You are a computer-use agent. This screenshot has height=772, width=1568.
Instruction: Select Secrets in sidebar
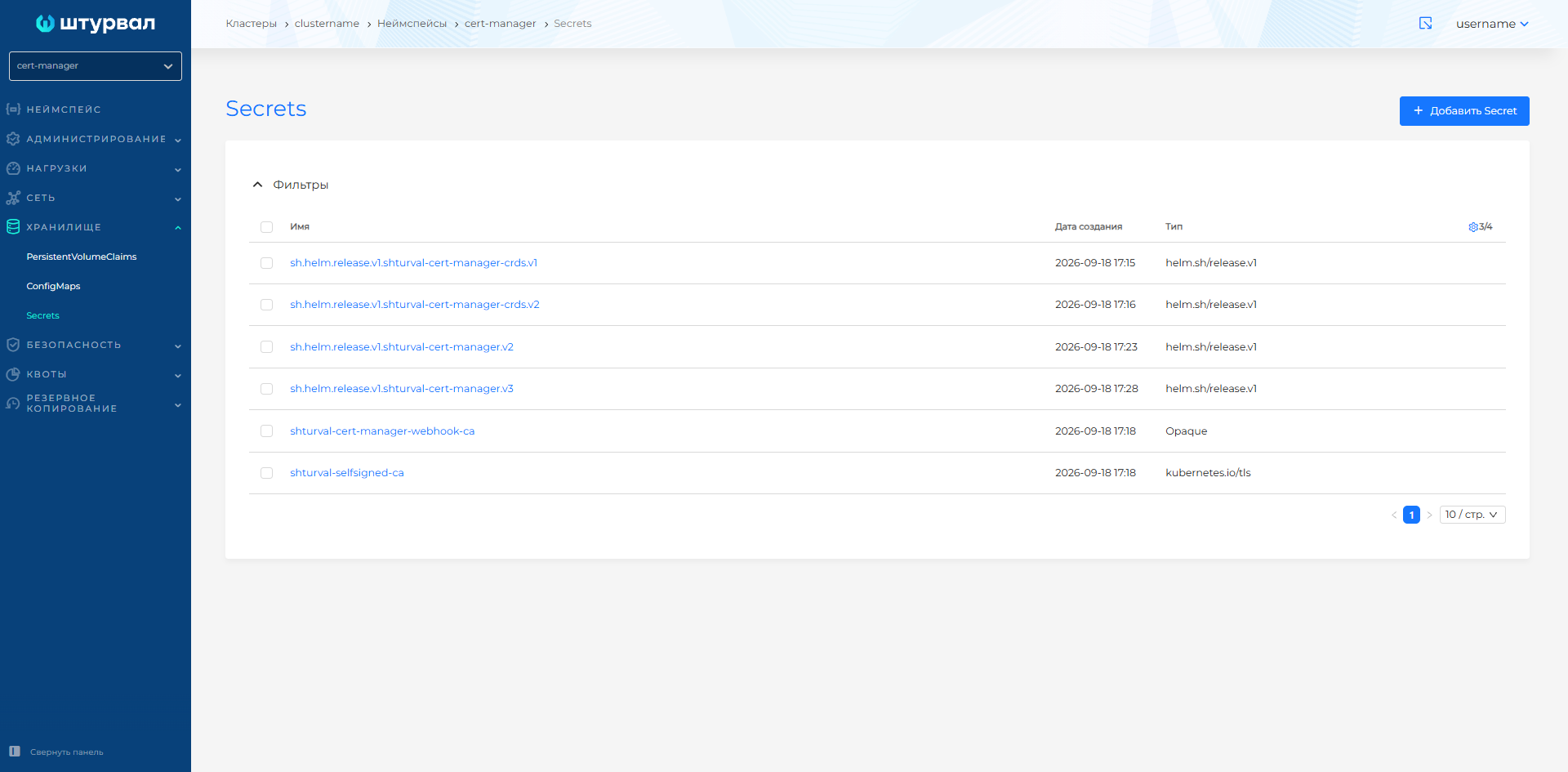[x=42, y=315]
